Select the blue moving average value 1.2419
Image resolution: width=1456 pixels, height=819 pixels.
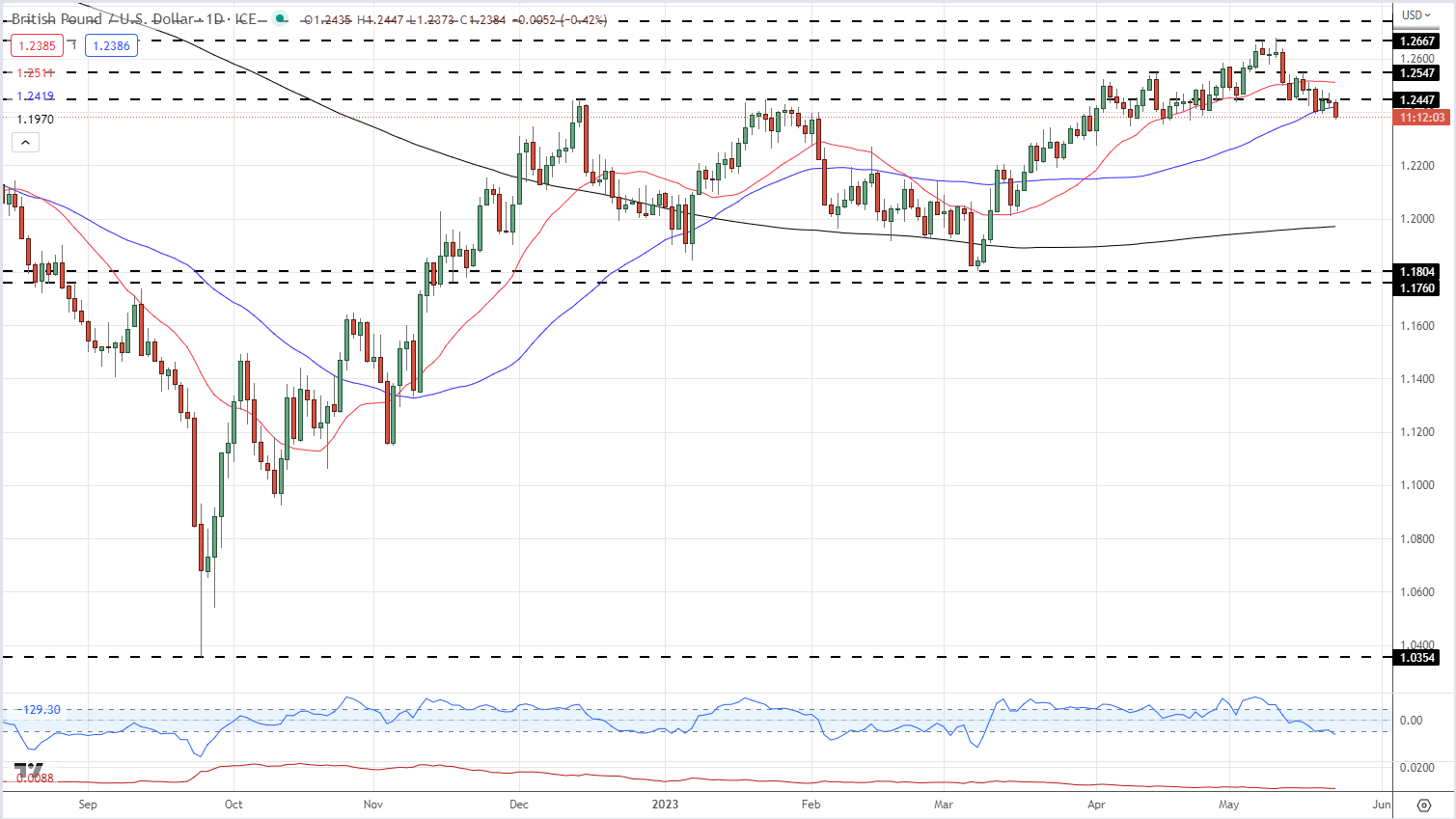point(36,96)
